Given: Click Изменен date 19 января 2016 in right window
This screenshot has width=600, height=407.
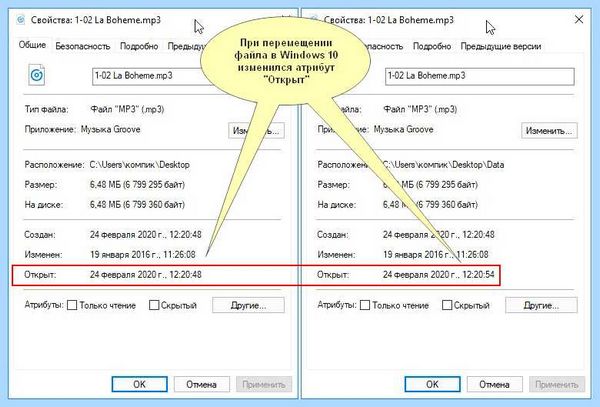Looking at the screenshot, I should pos(436,254).
